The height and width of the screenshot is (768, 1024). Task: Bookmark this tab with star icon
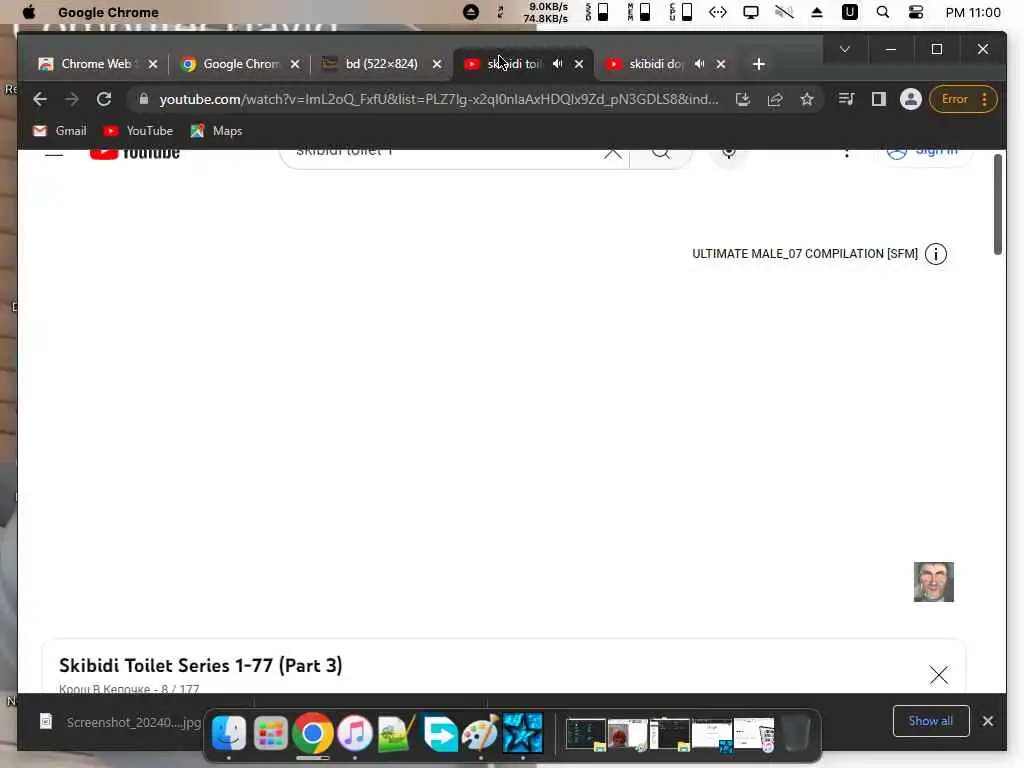(x=807, y=99)
